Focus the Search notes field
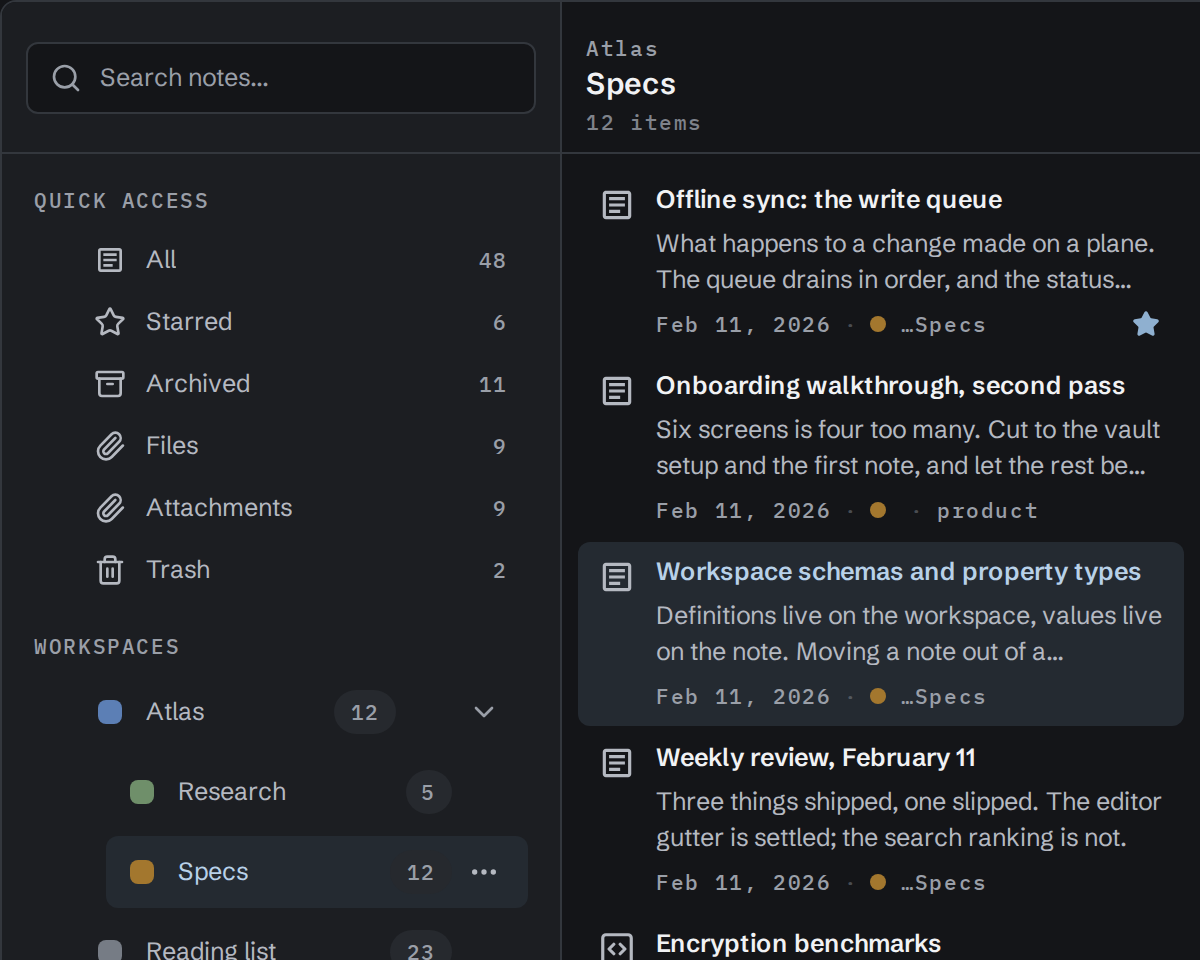 point(281,78)
